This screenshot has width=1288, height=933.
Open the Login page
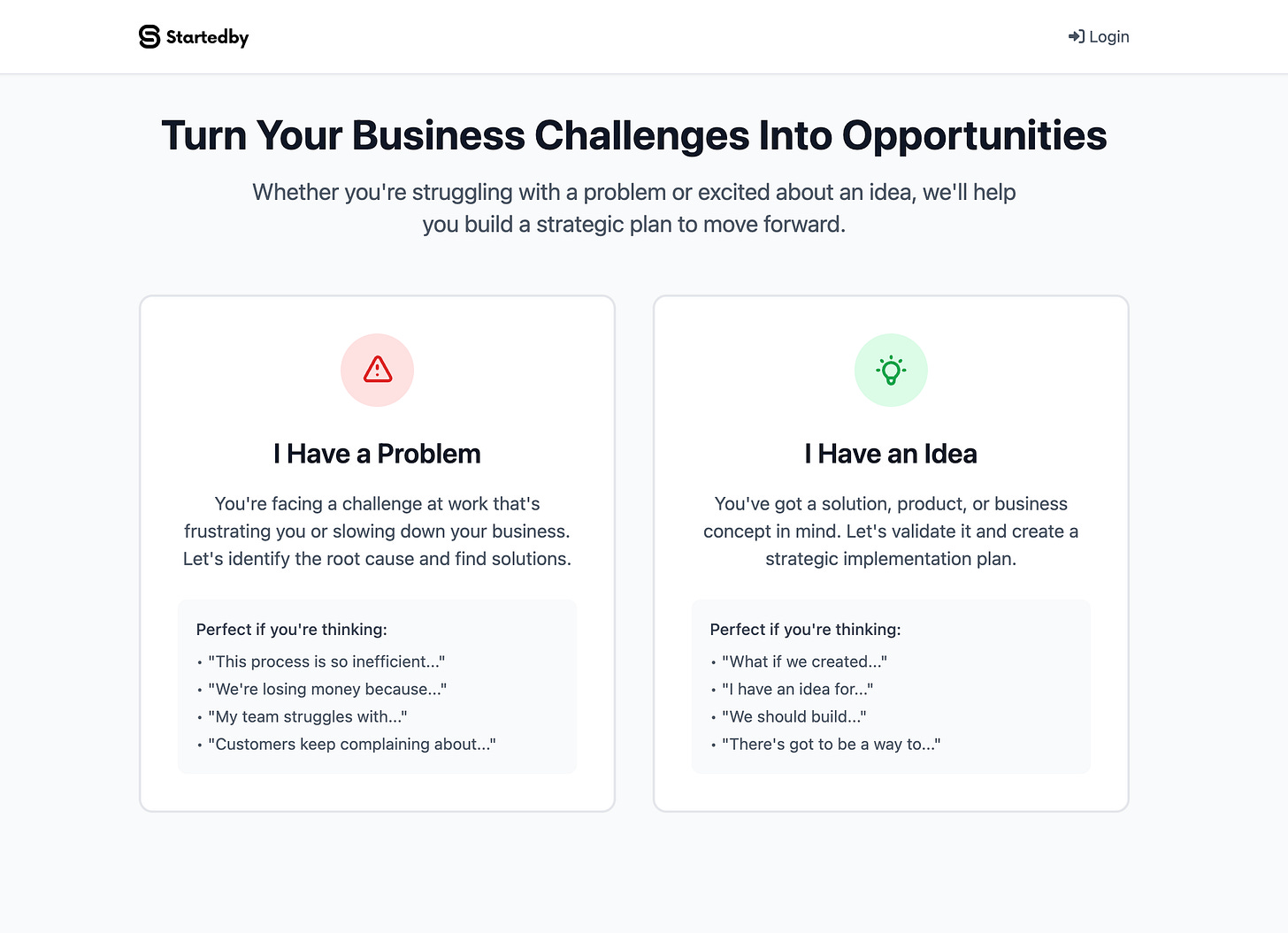pyautogui.click(x=1098, y=36)
